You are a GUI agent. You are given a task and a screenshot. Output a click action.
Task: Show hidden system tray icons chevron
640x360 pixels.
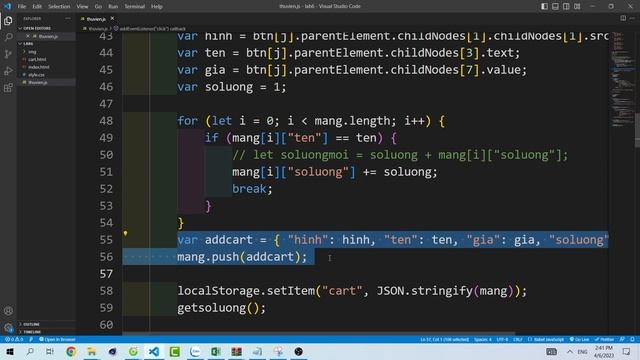(569, 351)
